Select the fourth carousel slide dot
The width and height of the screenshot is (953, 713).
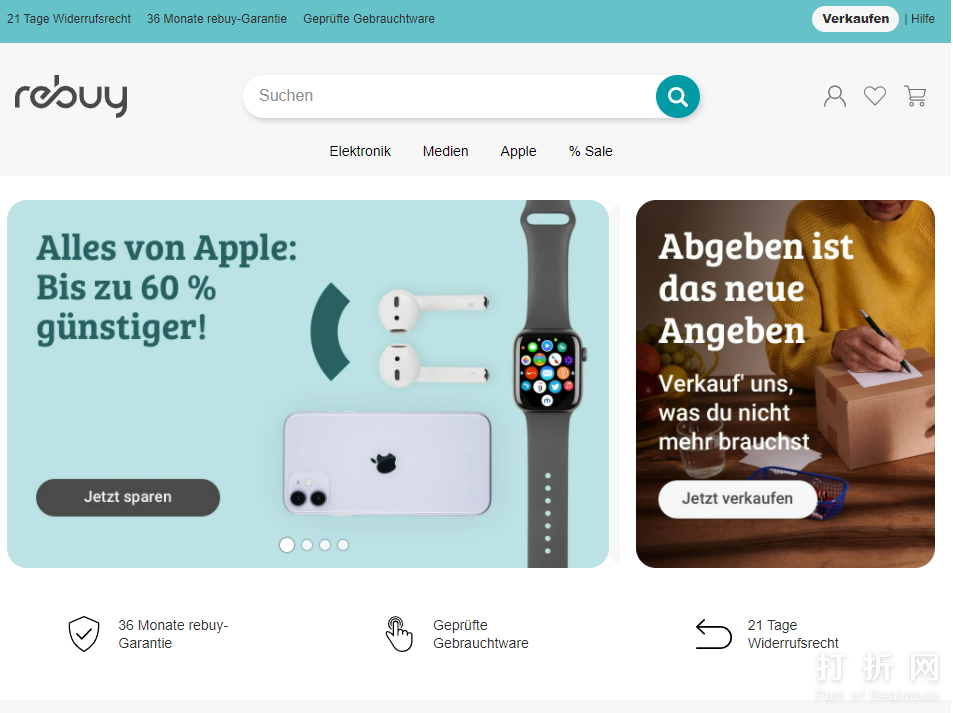coord(343,545)
